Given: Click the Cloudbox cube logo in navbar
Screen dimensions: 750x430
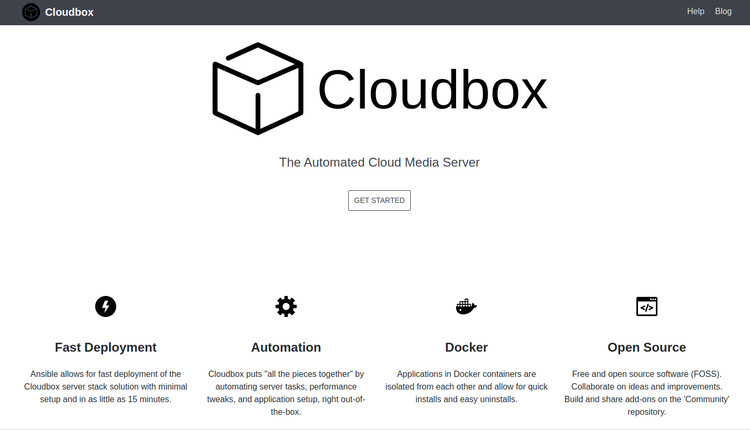Looking at the screenshot, I should coord(31,12).
